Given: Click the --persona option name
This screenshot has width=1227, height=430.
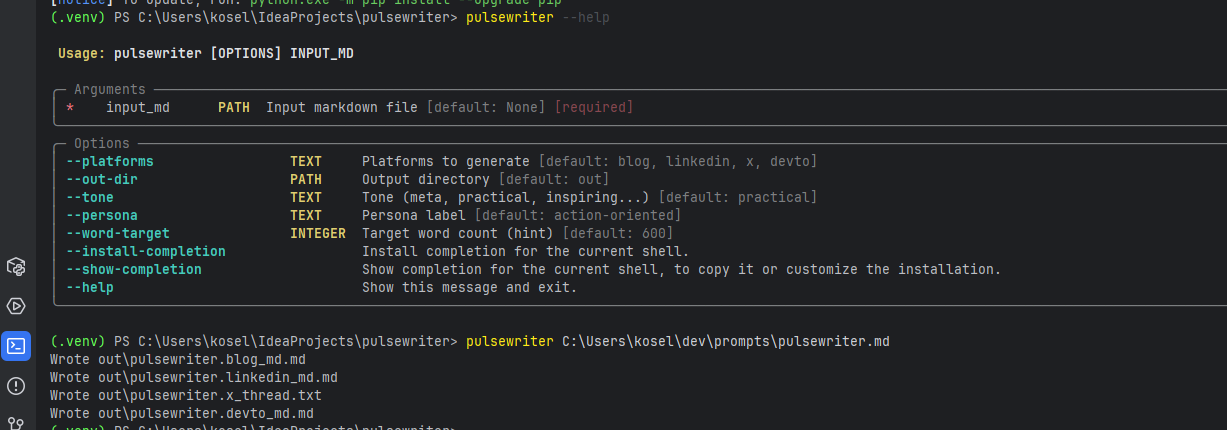Looking at the screenshot, I should [102, 215].
